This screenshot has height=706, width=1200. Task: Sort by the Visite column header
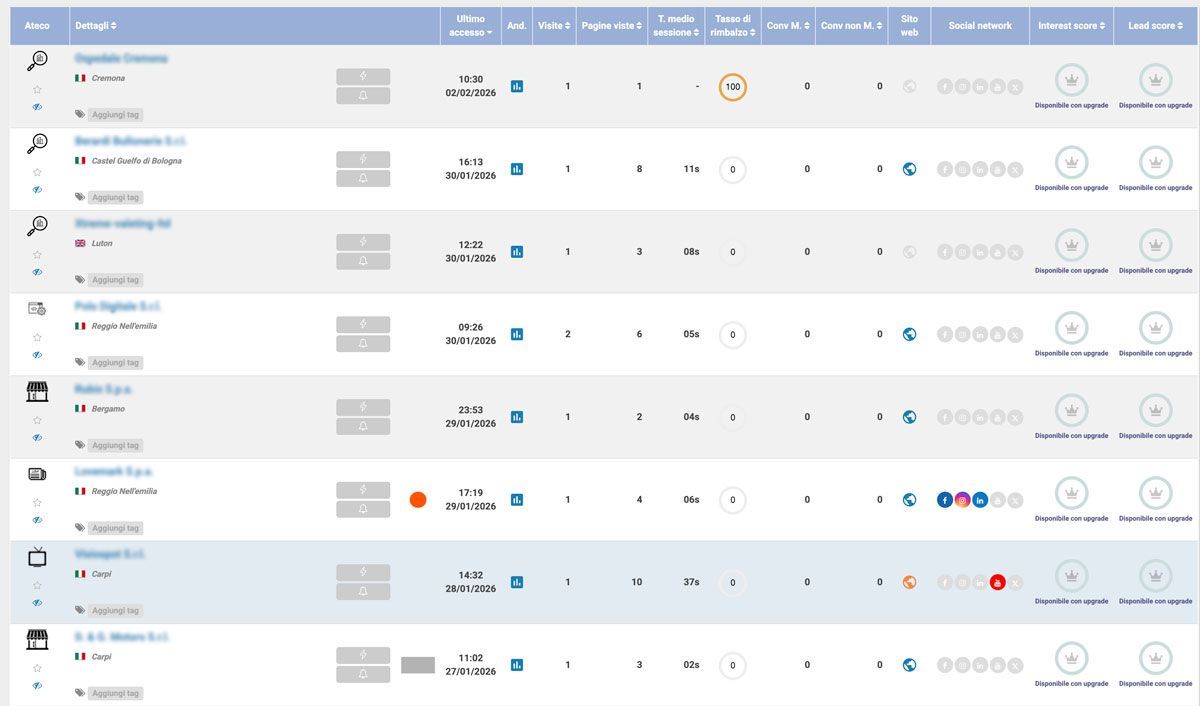(554, 26)
